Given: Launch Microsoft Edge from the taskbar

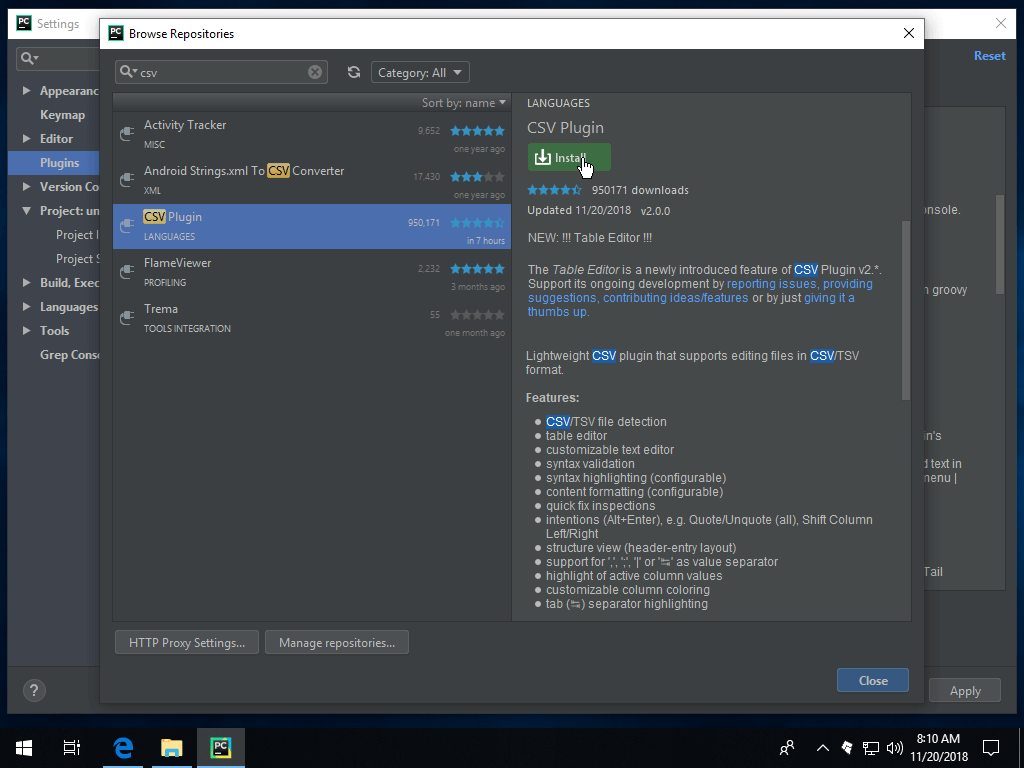Looking at the screenshot, I should (x=122, y=747).
